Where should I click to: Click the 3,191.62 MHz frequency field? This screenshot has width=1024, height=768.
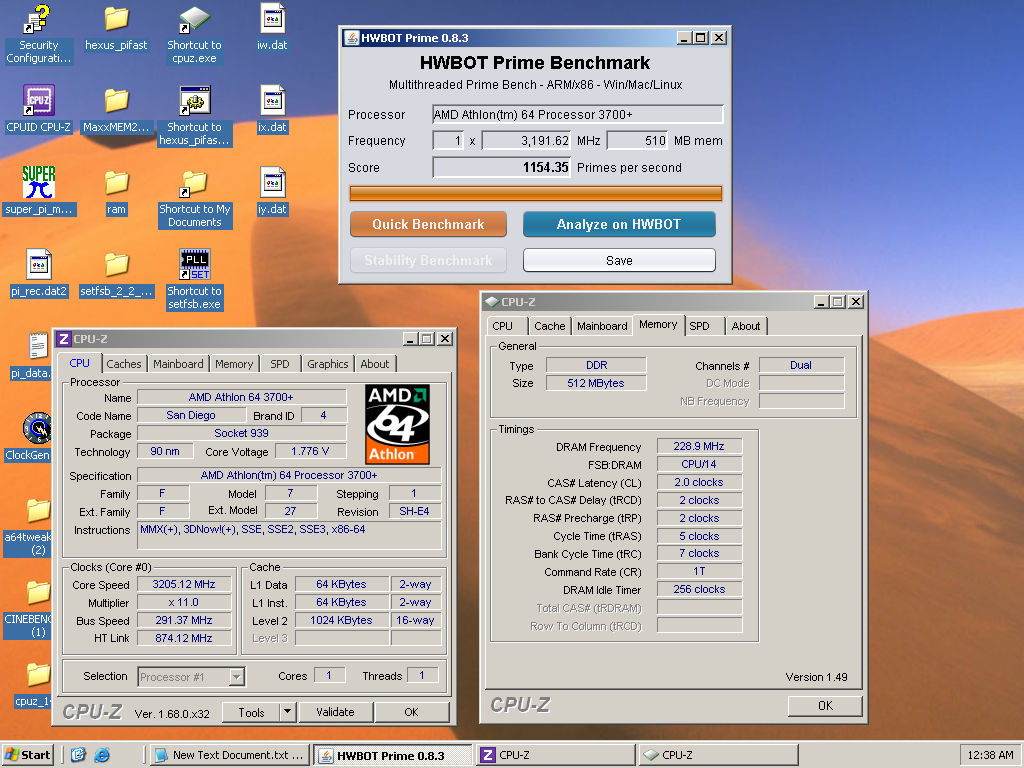click(x=526, y=140)
